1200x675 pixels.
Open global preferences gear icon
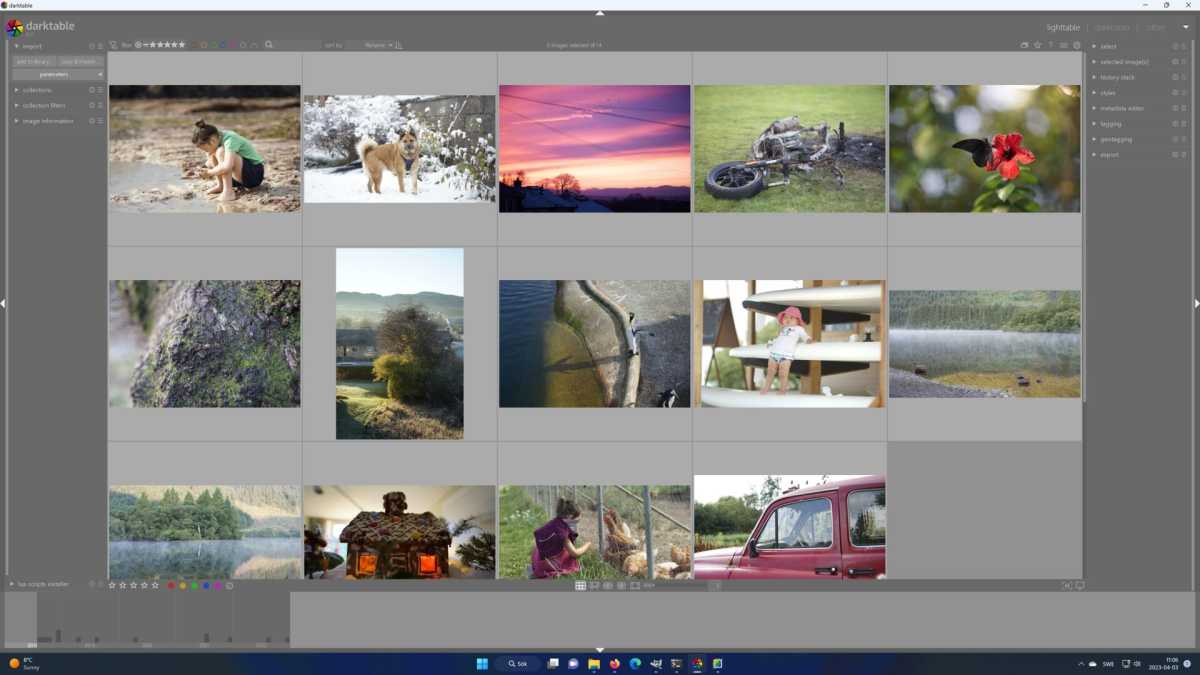click(x=1077, y=45)
